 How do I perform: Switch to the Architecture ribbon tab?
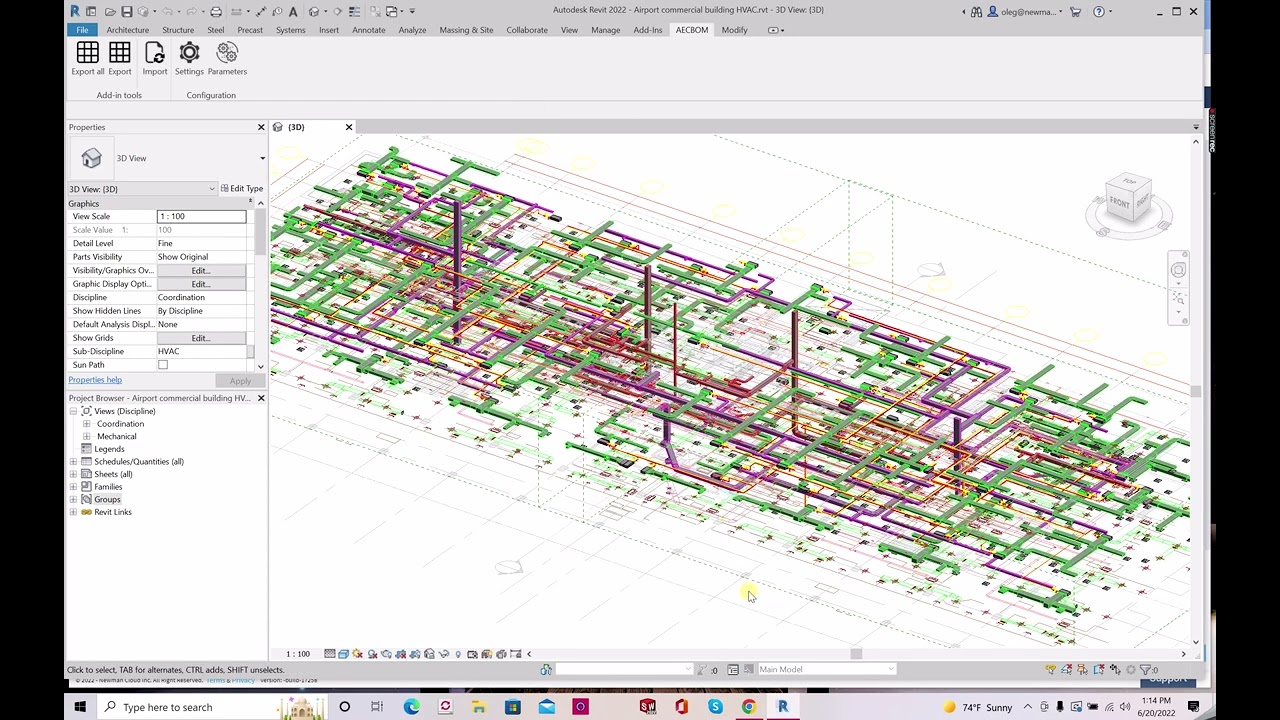coord(128,30)
